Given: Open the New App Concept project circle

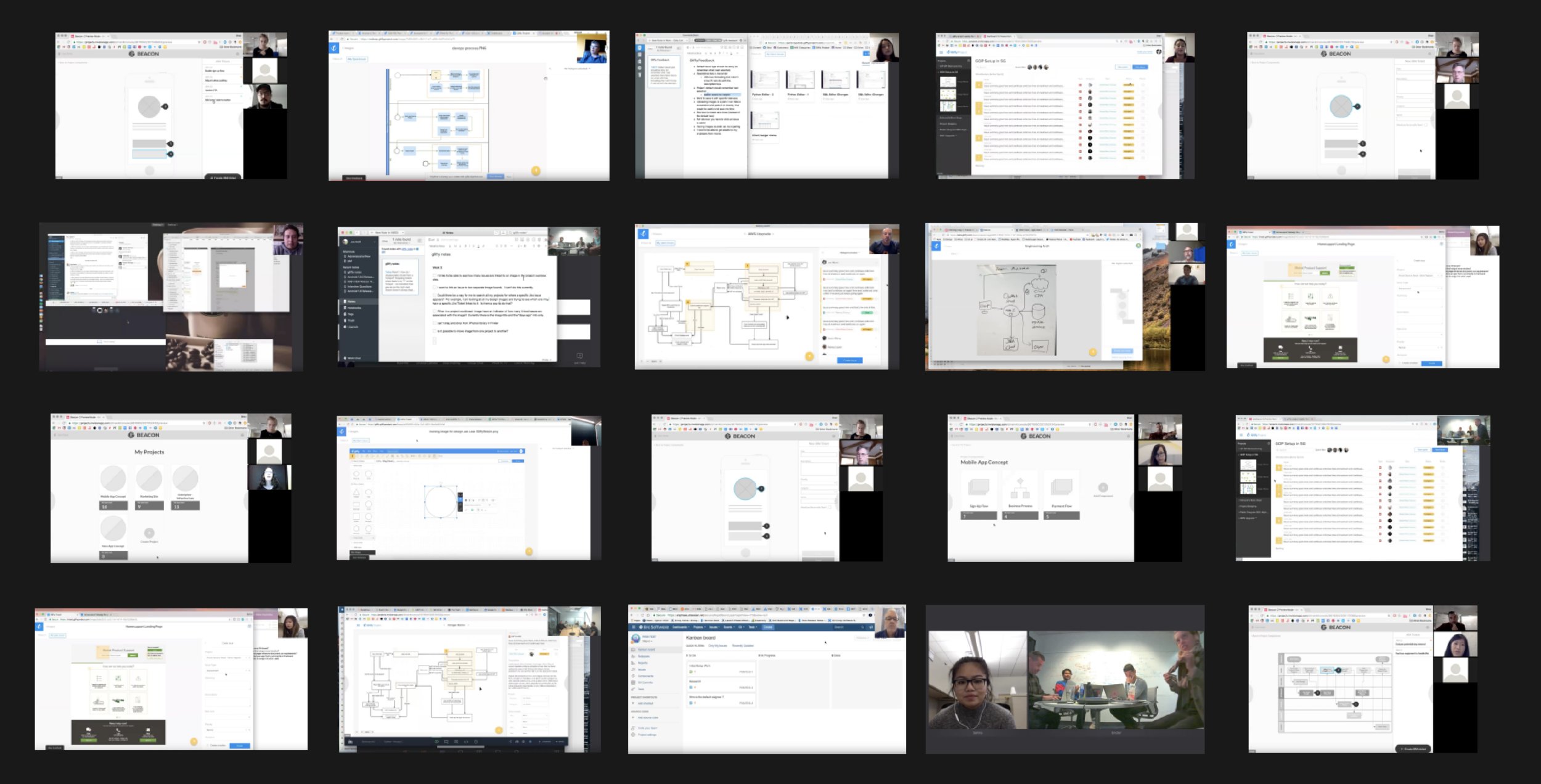Looking at the screenshot, I should pyautogui.click(x=113, y=529).
